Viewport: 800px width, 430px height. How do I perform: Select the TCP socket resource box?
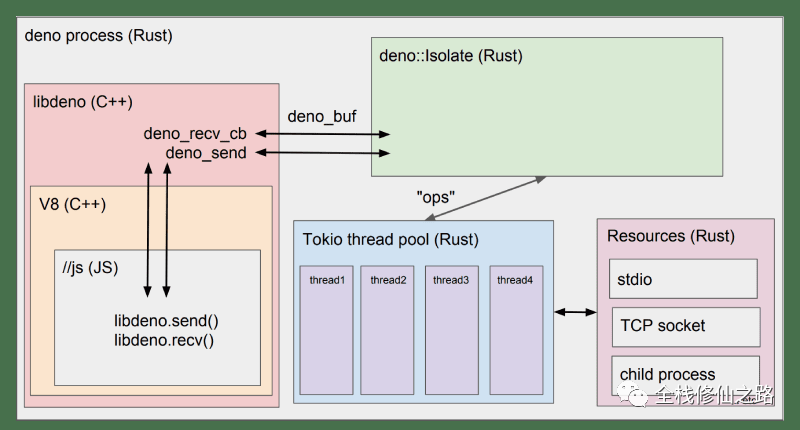click(686, 327)
